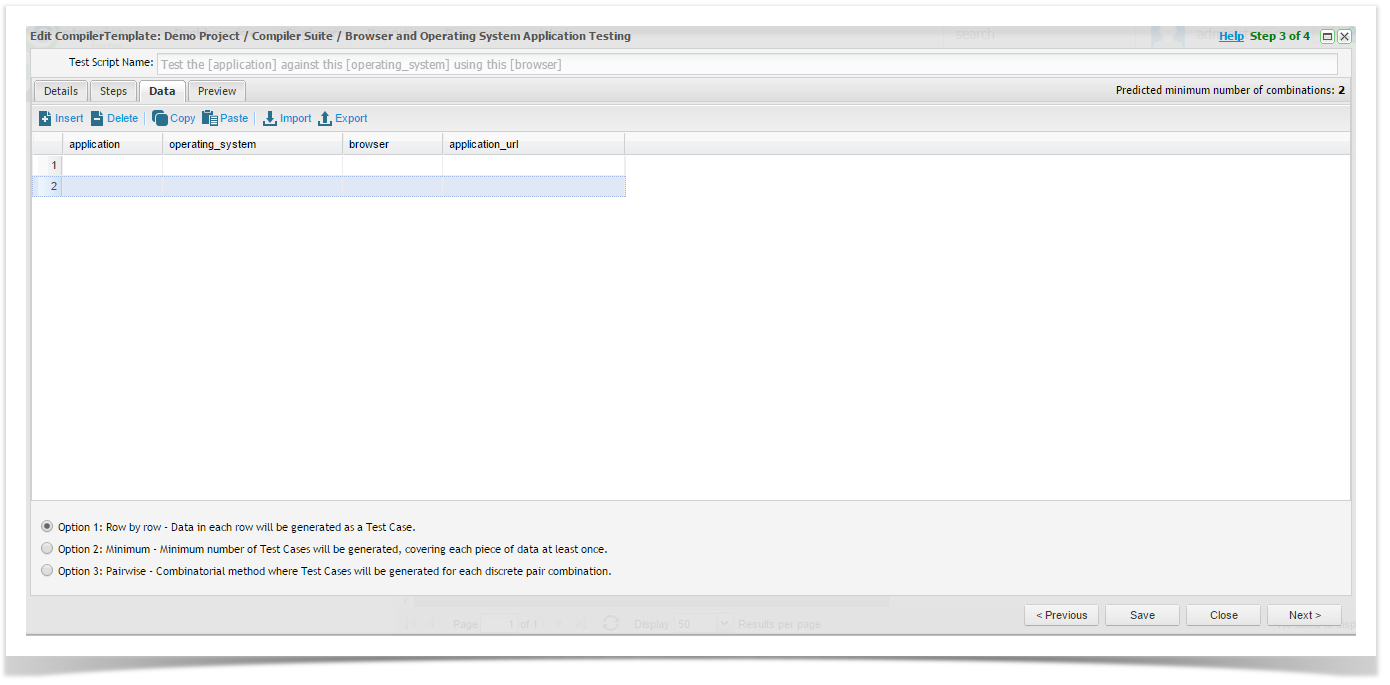Image resolution: width=1390 pixels, height=685 pixels.
Task: Select Option 2: Minimum radio button
Action: (x=47, y=549)
